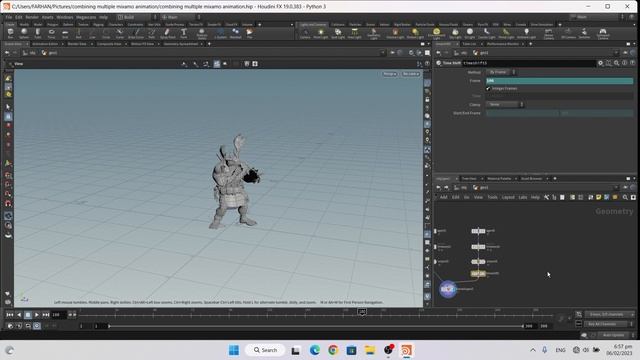Toggle the scene view pane pin
The width and height of the screenshot is (640, 360).
[x=392, y=53]
